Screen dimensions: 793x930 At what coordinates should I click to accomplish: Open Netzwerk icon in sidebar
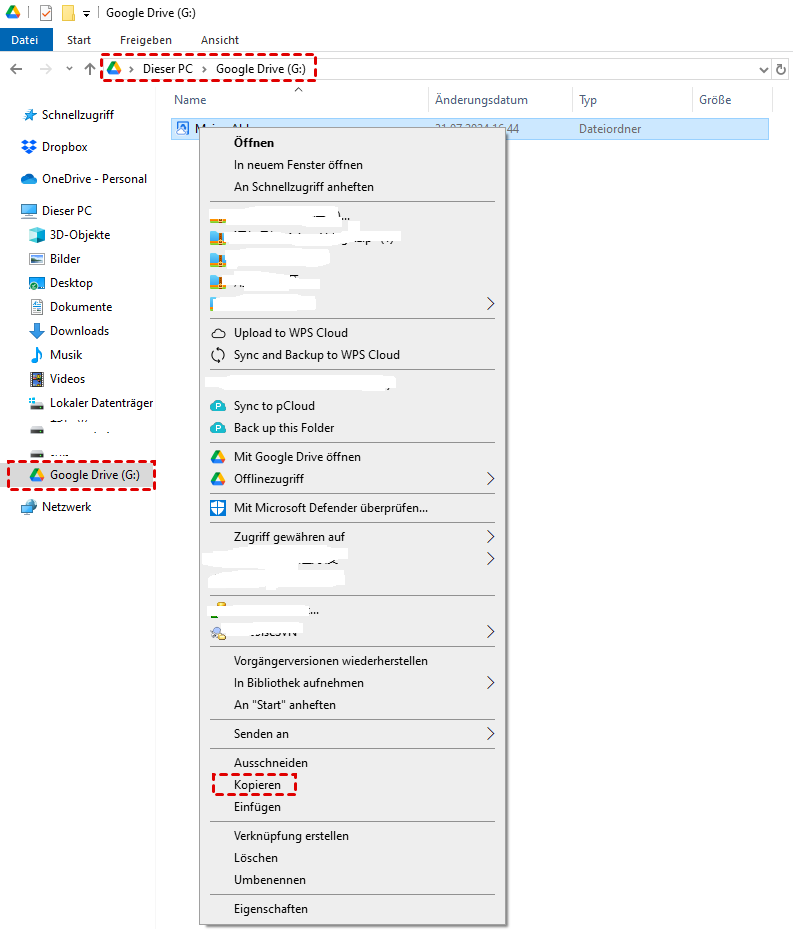(x=28, y=507)
